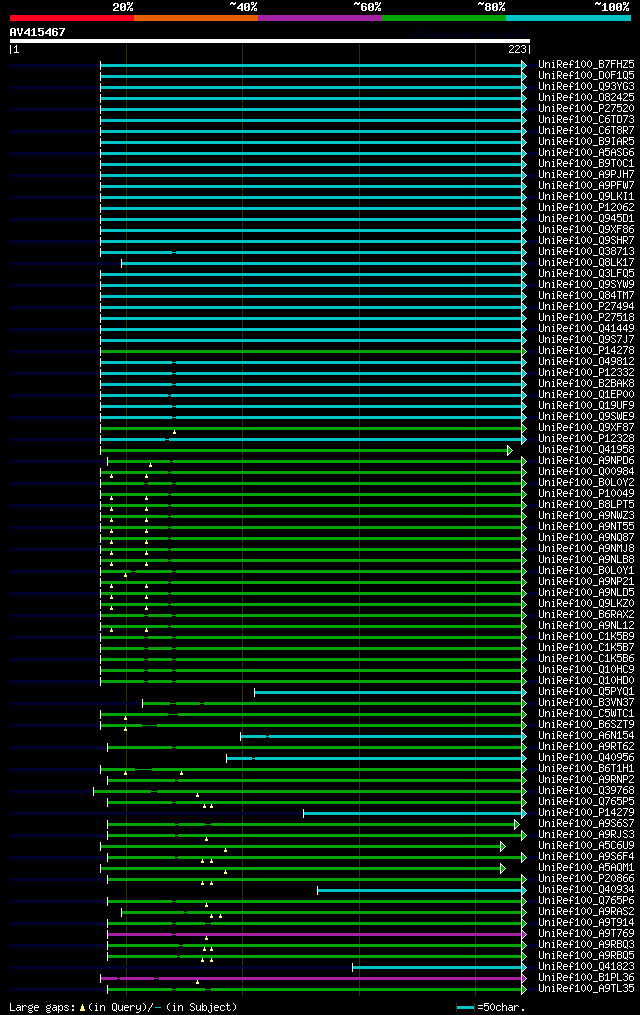The height and width of the screenshot is (1015, 640).
Task: Select the UniRef100_B2BAK8 label
Action: 586,384
